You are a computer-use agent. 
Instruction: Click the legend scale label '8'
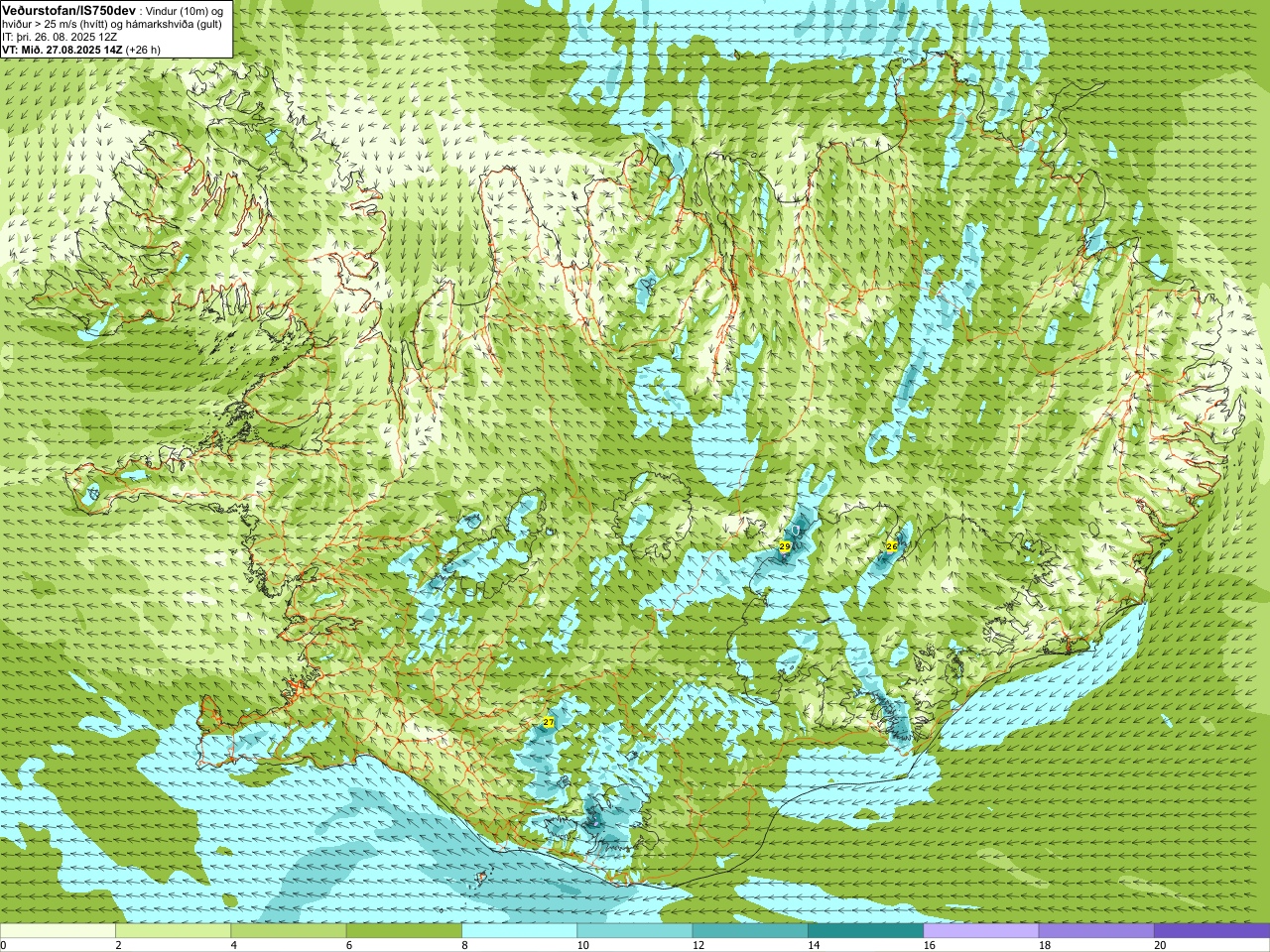coord(464,945)
